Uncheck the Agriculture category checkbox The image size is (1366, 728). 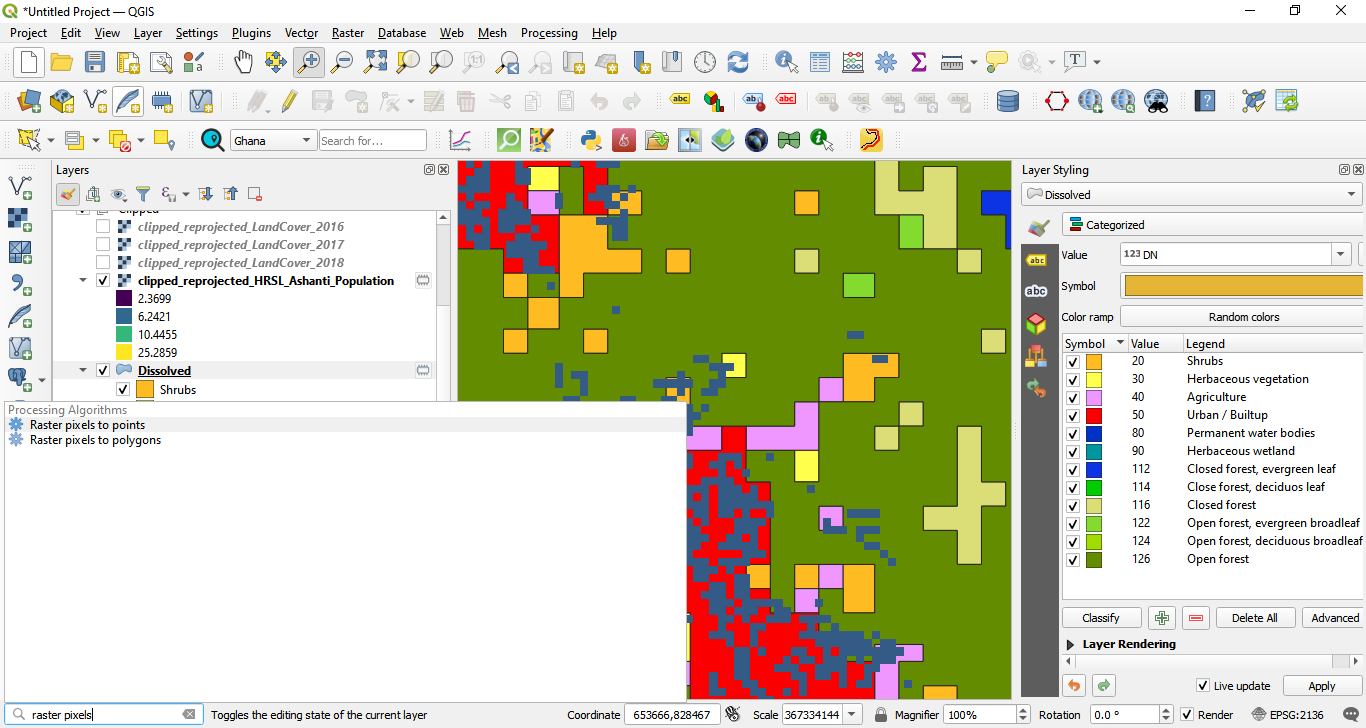tap(1073, 397)
